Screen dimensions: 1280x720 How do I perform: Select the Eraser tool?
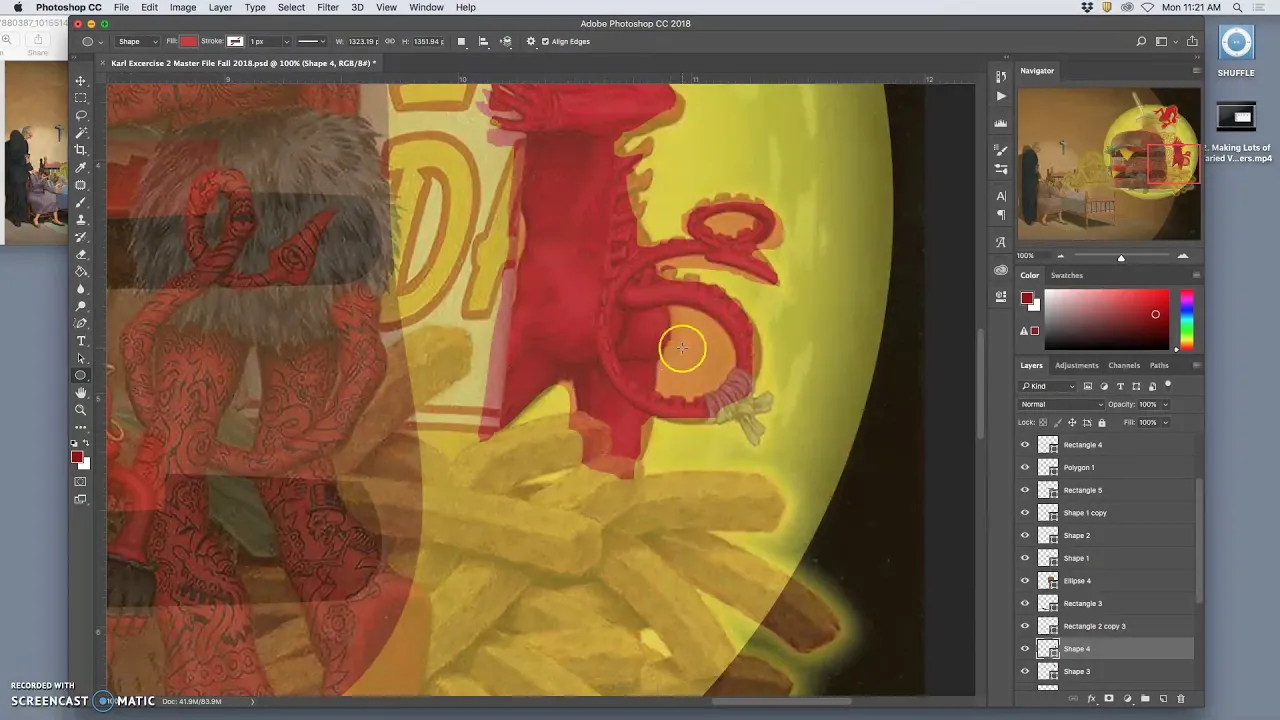(81, 255)
